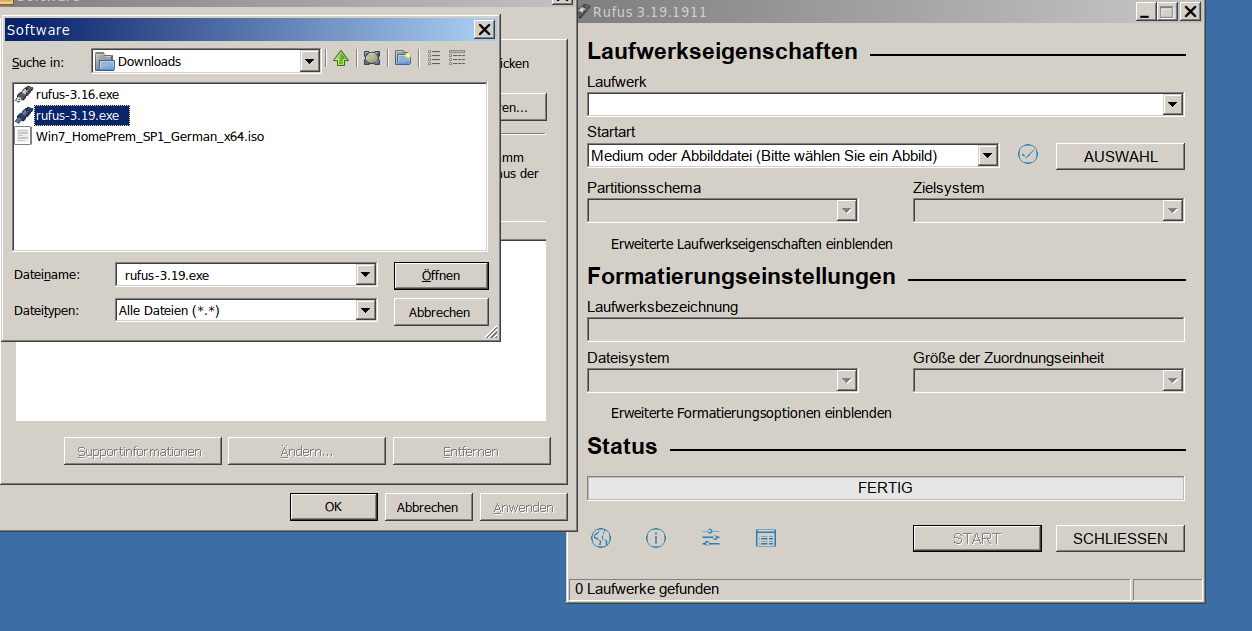Open the Startart dropdown arrow
The width and height of the screenshot is (1252, 631).
click(988, 156)
